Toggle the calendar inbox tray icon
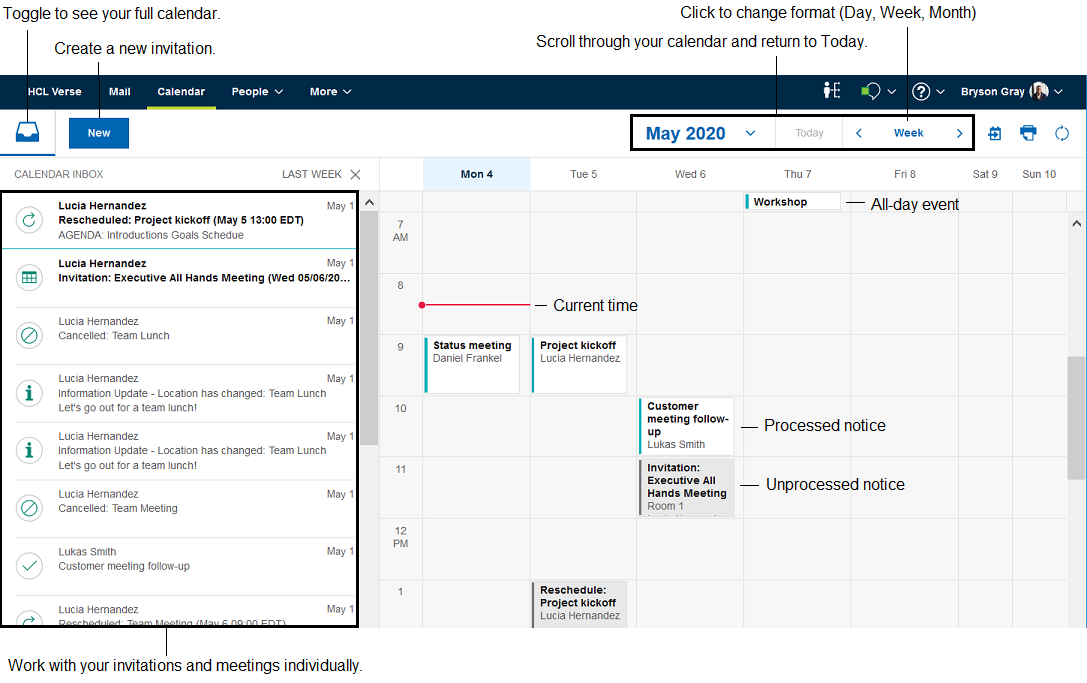 [x=28, y=133]
